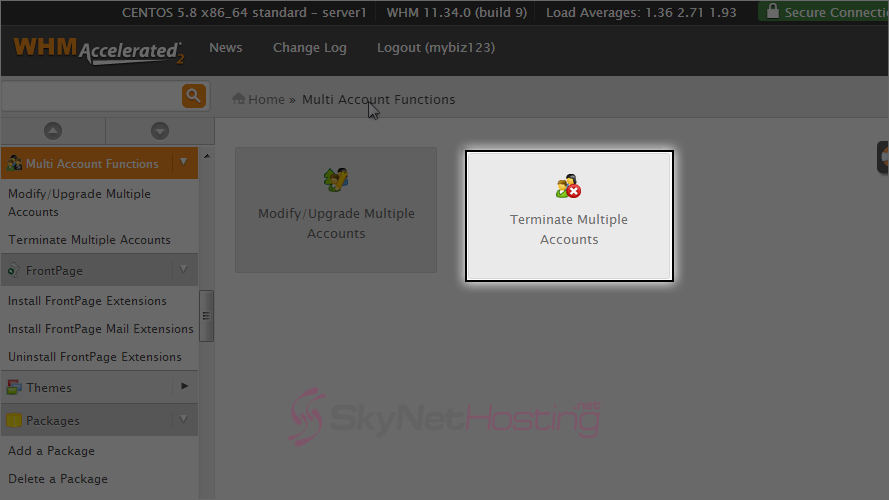This screenshot has width=889, height=500.
Task: Click the sidebar scrollbar up arrow
Action: pos(207,155)
